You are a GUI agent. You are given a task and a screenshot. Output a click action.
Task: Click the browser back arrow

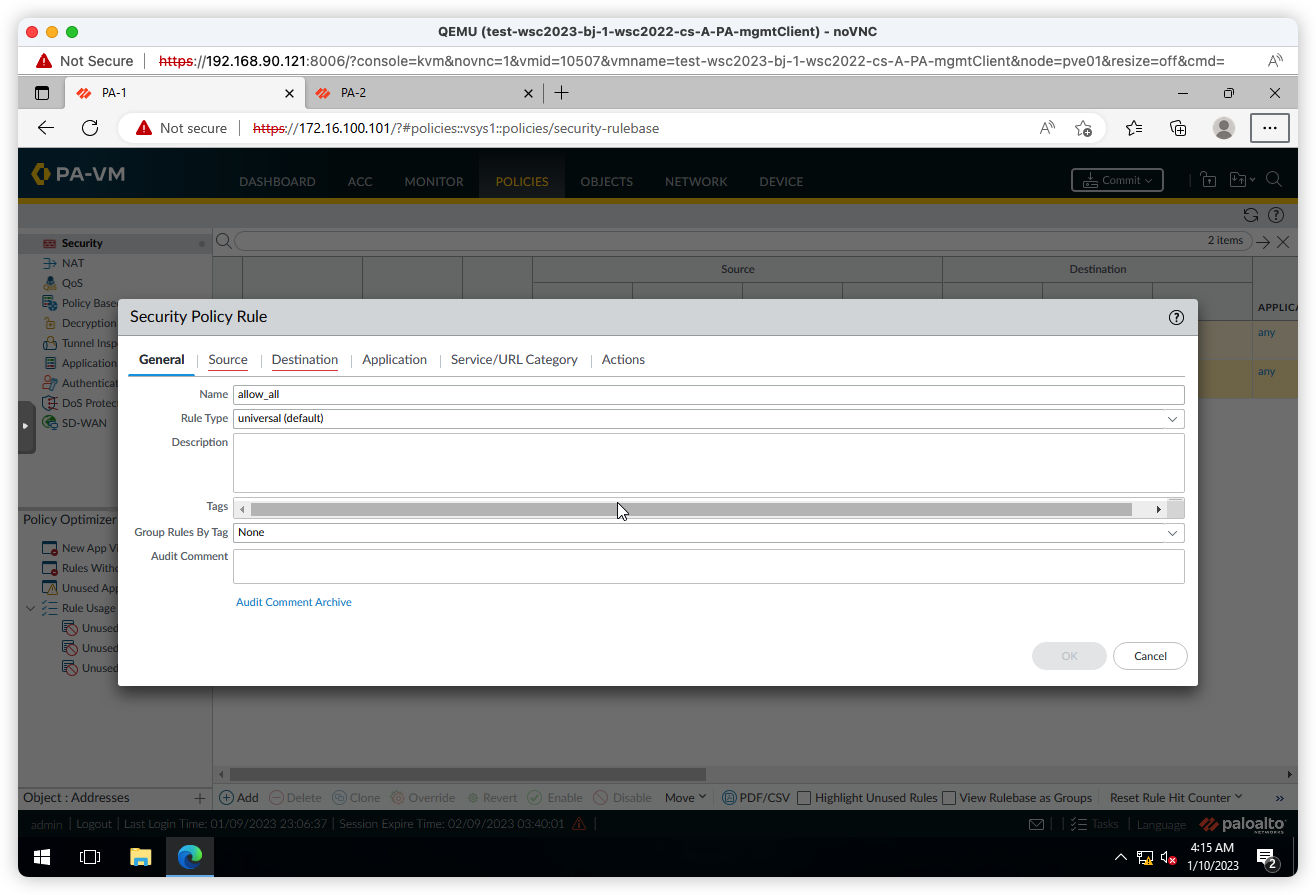pos(46,128)
